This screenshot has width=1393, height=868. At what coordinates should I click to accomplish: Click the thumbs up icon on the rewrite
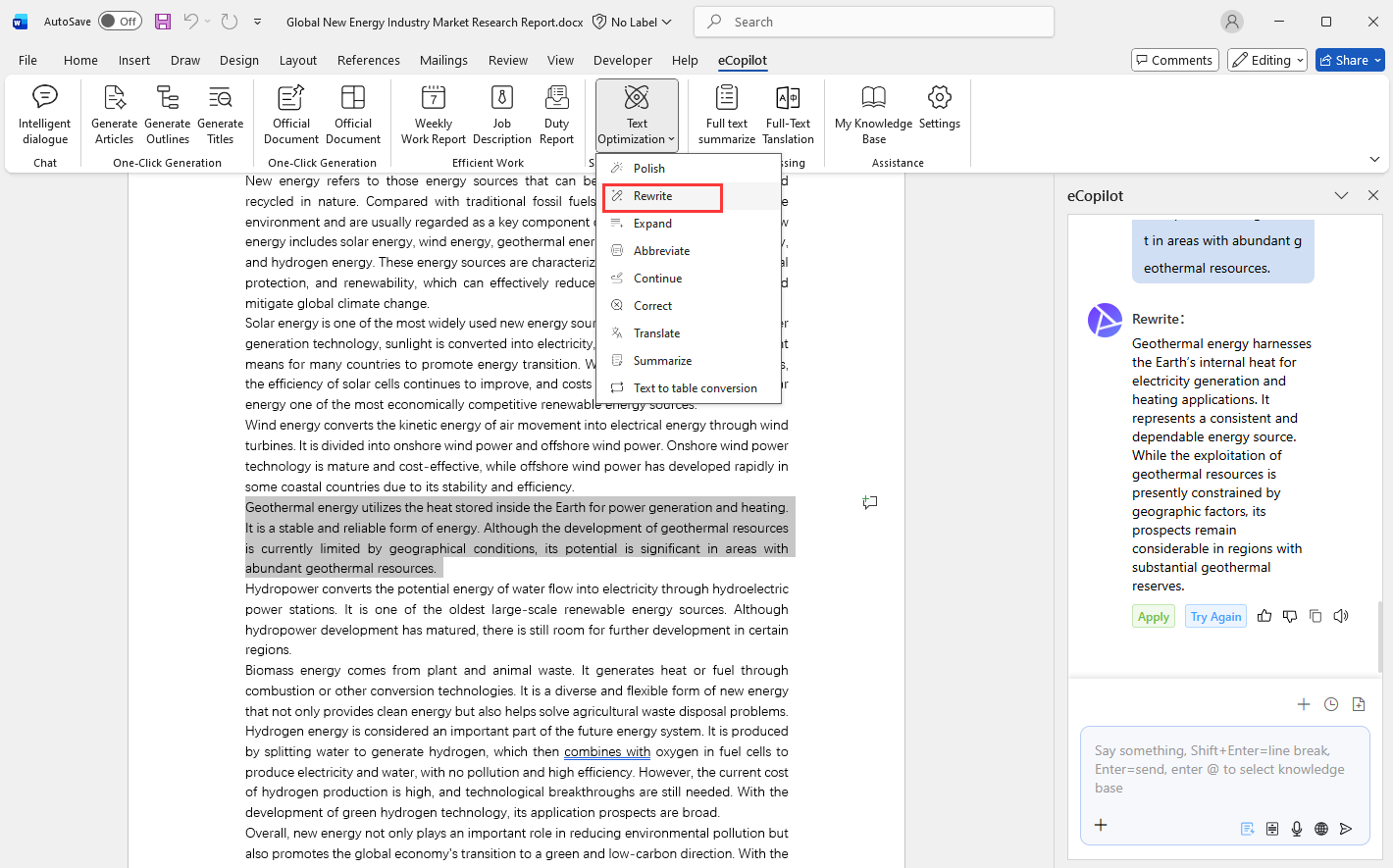click(1264, 616)
